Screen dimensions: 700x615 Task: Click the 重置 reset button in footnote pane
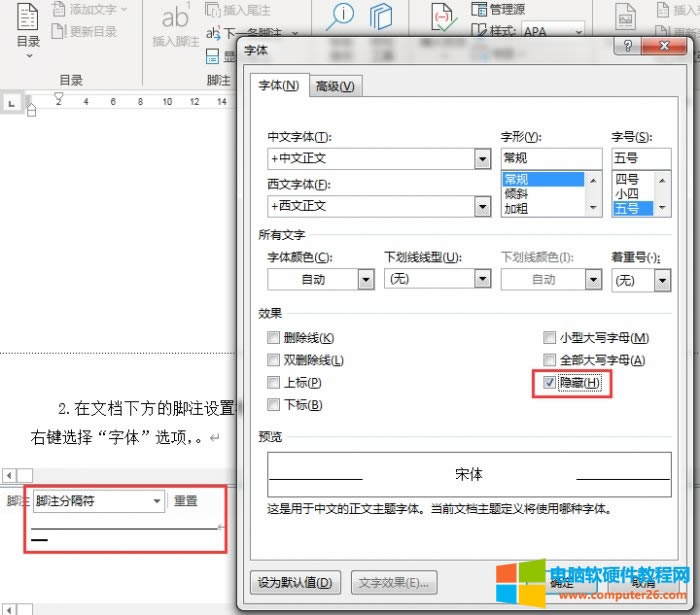(x=186, y=501)
